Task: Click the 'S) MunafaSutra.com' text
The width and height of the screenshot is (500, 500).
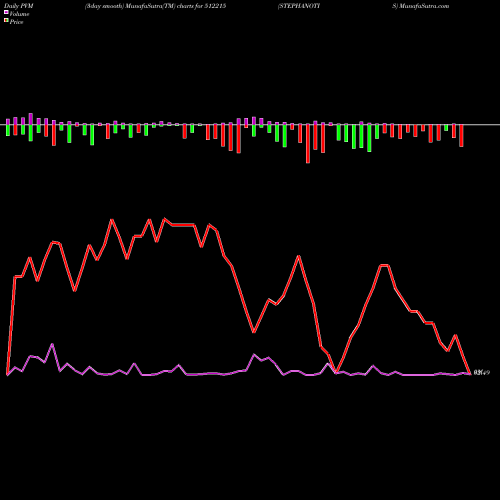Action: pyautogui.click(x=421, y=6)
